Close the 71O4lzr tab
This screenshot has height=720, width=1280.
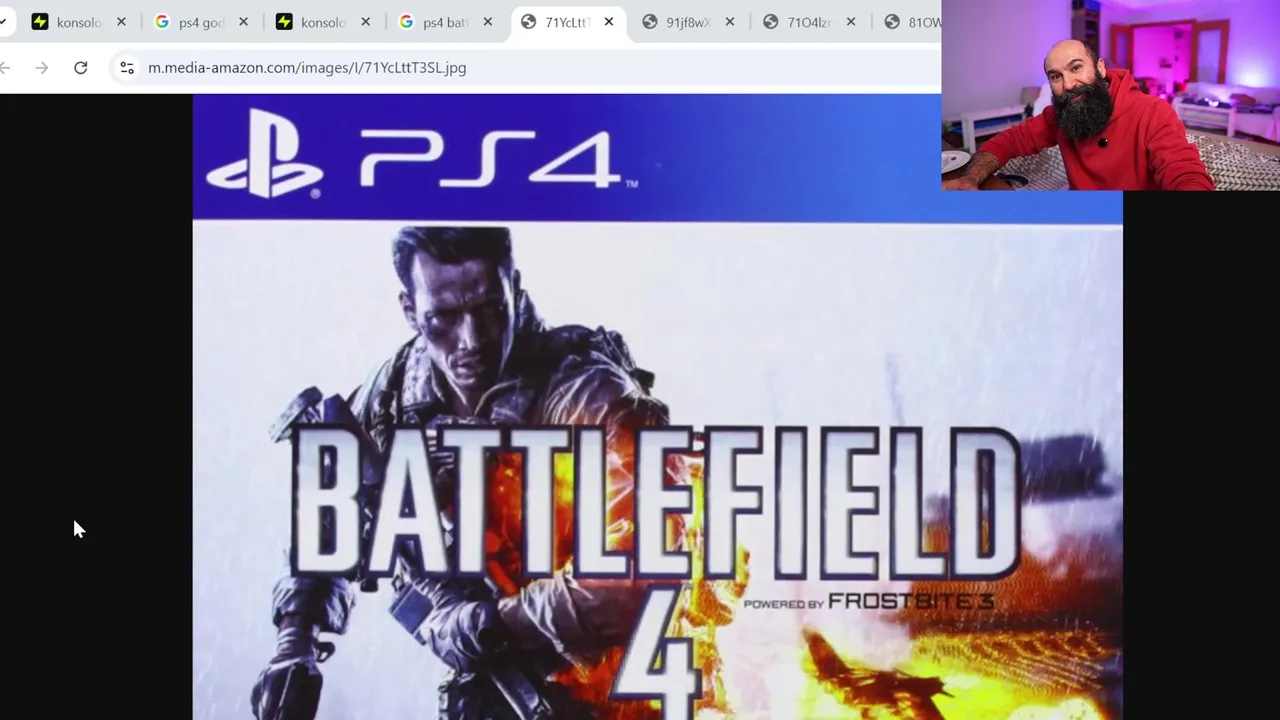(x=852, y=22)
